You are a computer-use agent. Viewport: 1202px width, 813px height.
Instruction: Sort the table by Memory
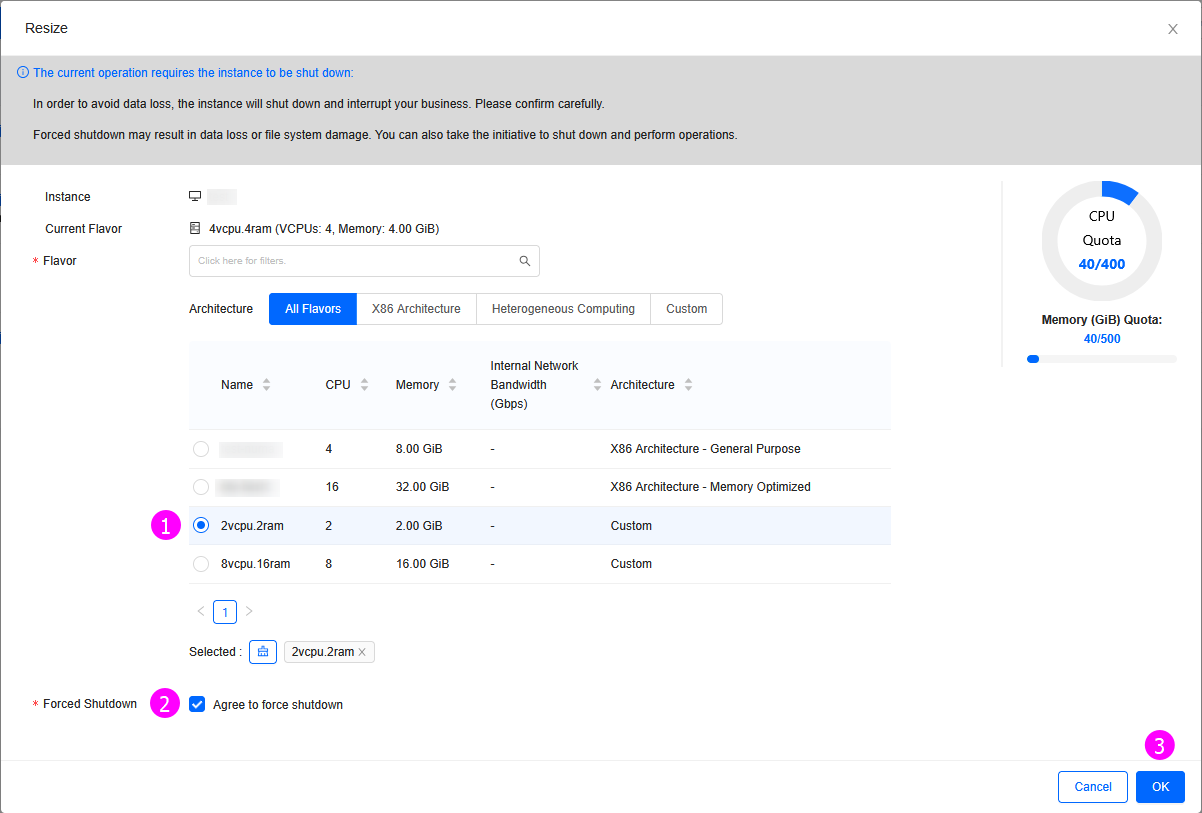coord(453,385)
